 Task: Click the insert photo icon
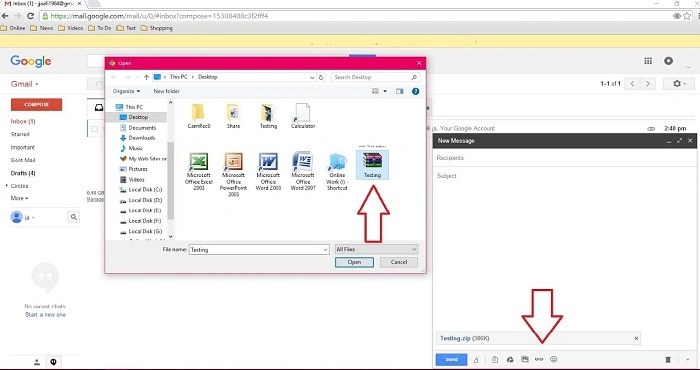525,360
